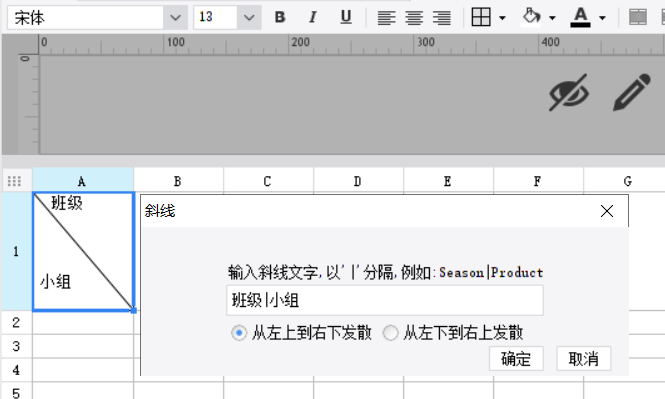Apply background fill bucket
This screenshot has width=665, height=399.
531,17
